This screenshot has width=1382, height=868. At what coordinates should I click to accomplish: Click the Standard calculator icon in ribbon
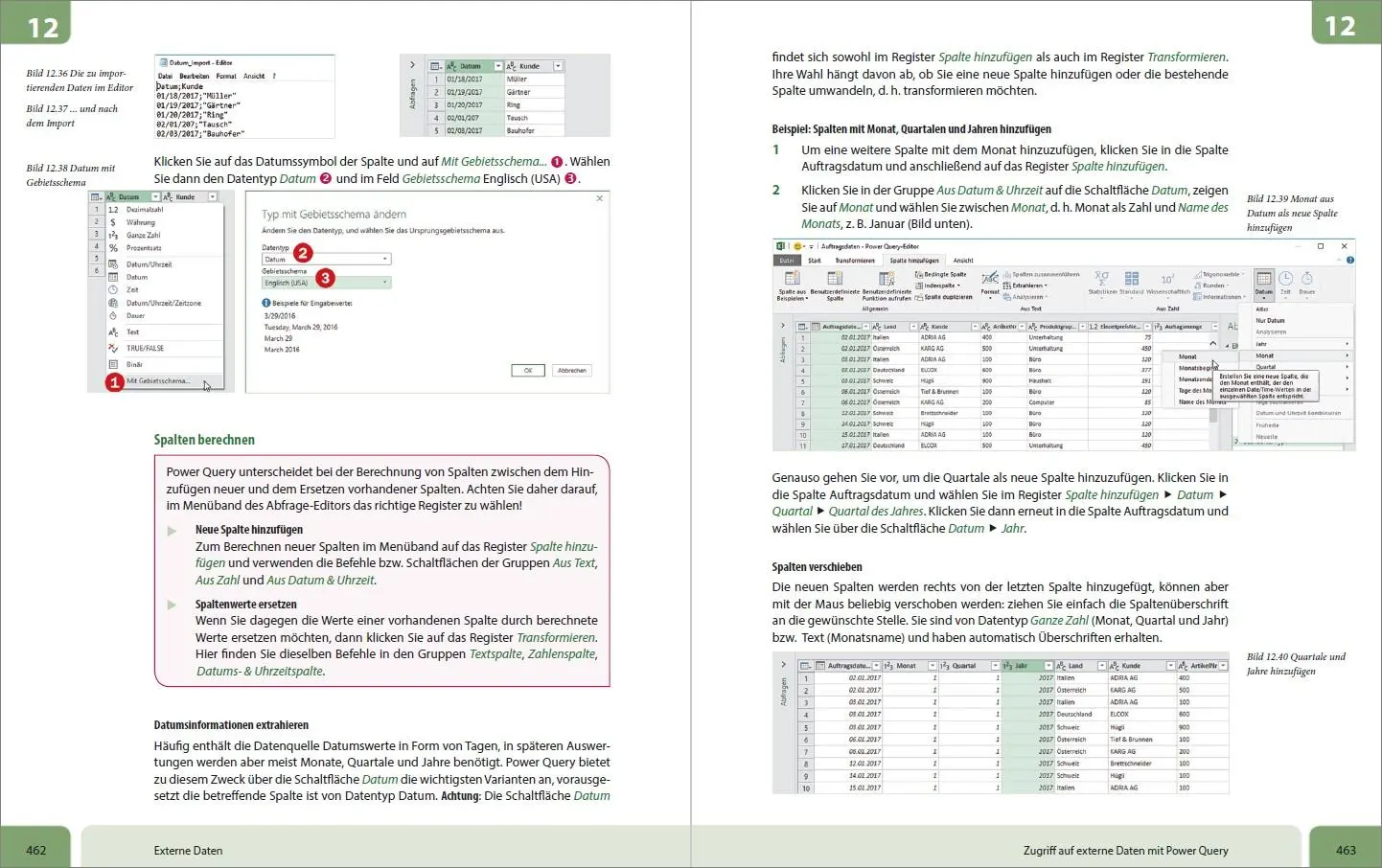1131,279
